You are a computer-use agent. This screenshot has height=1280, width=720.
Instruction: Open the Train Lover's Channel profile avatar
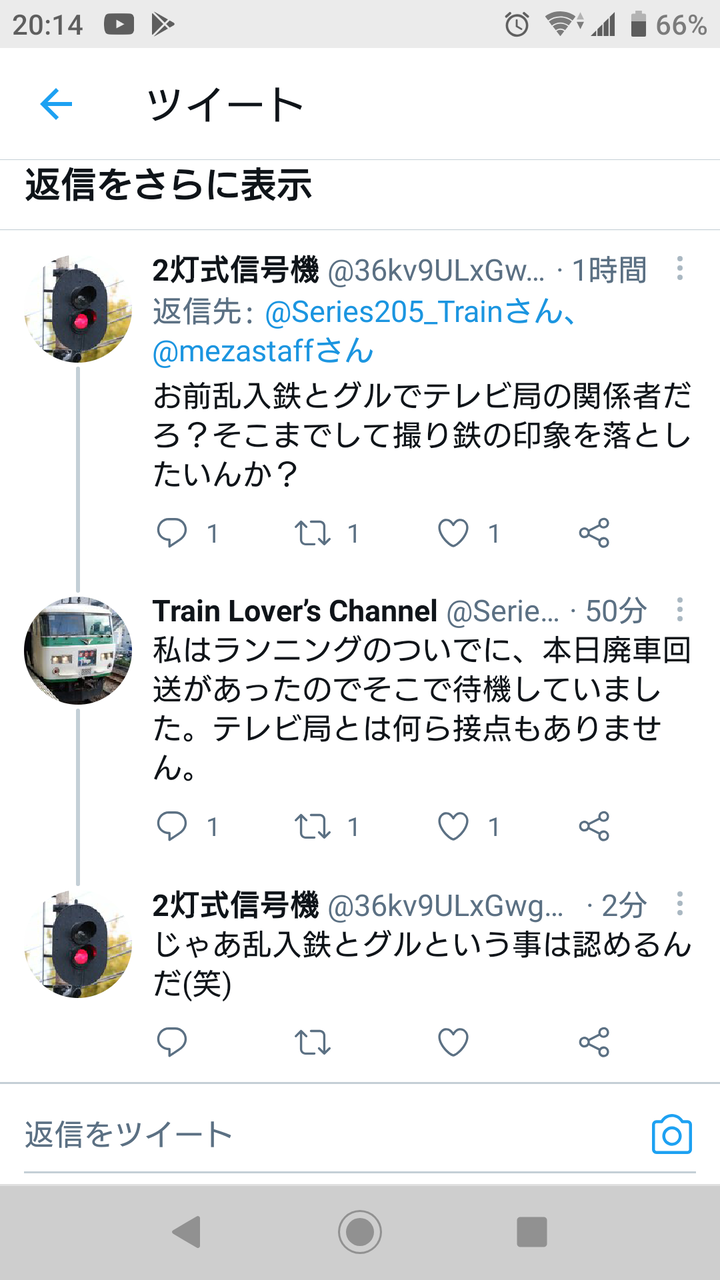(x=78, y=651)
